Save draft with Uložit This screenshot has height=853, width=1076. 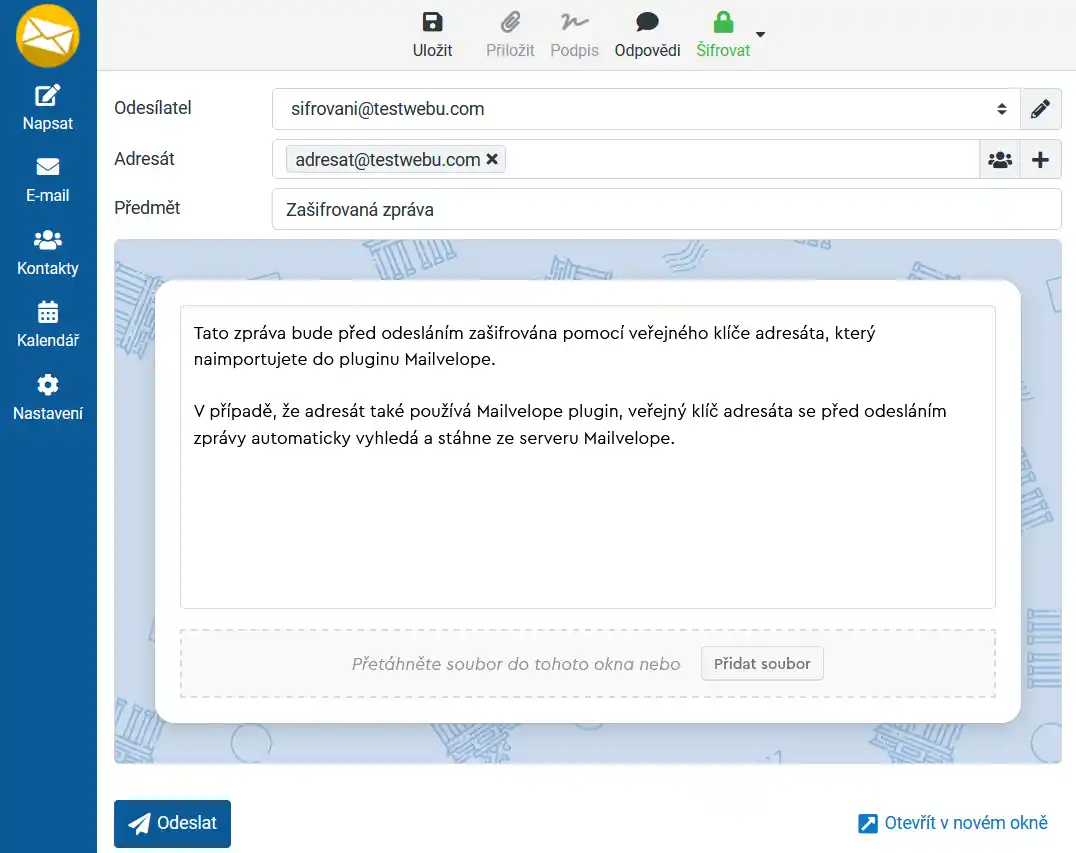pyautogui.click(x=432, y=35)
